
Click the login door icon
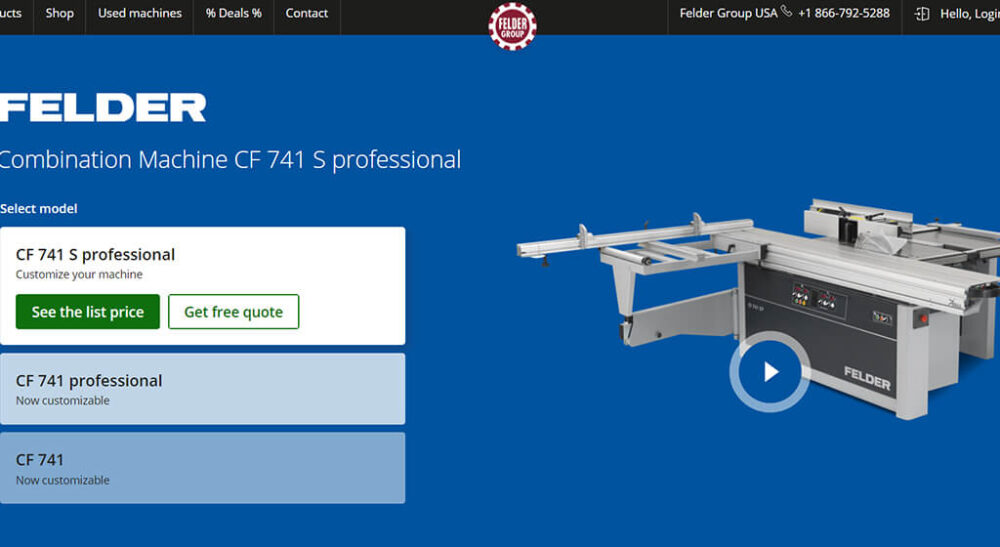click(922, 13)
